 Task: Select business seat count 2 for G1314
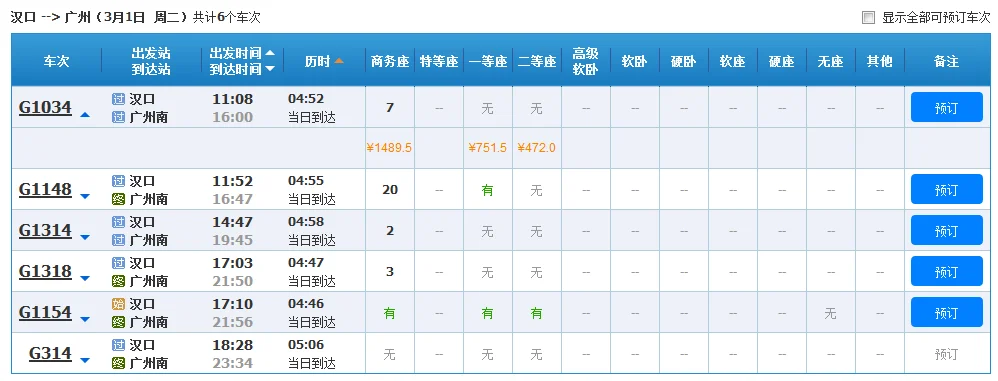tap(390, 230)
